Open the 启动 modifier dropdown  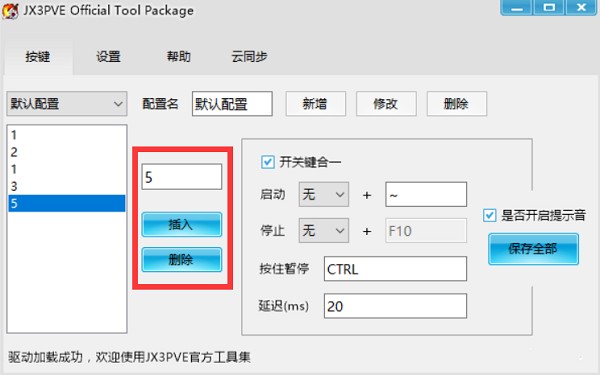[x=324, y=194]
